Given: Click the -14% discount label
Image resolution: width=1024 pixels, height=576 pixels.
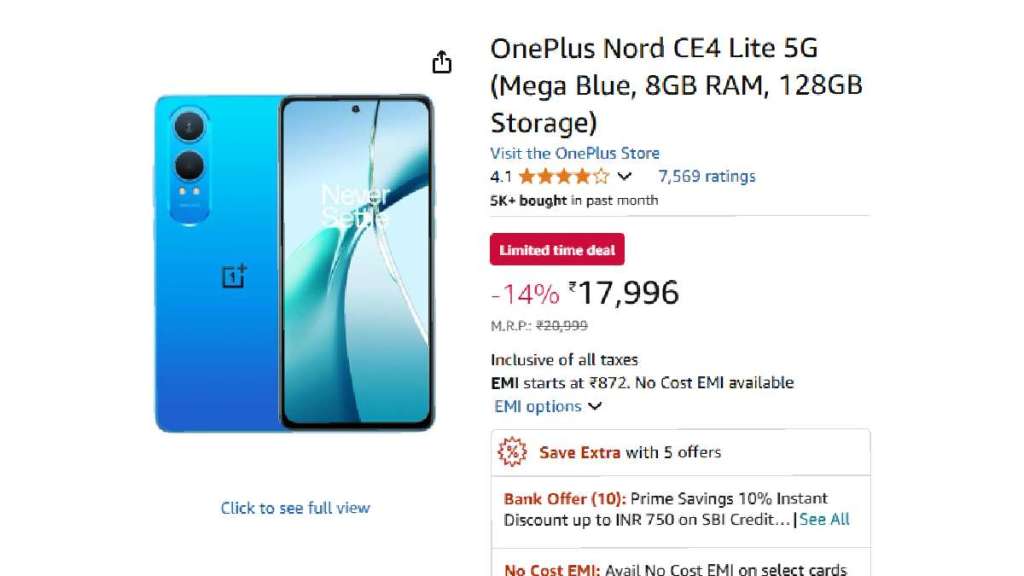Looking at the screenshot, I should [x=524, y=294].
